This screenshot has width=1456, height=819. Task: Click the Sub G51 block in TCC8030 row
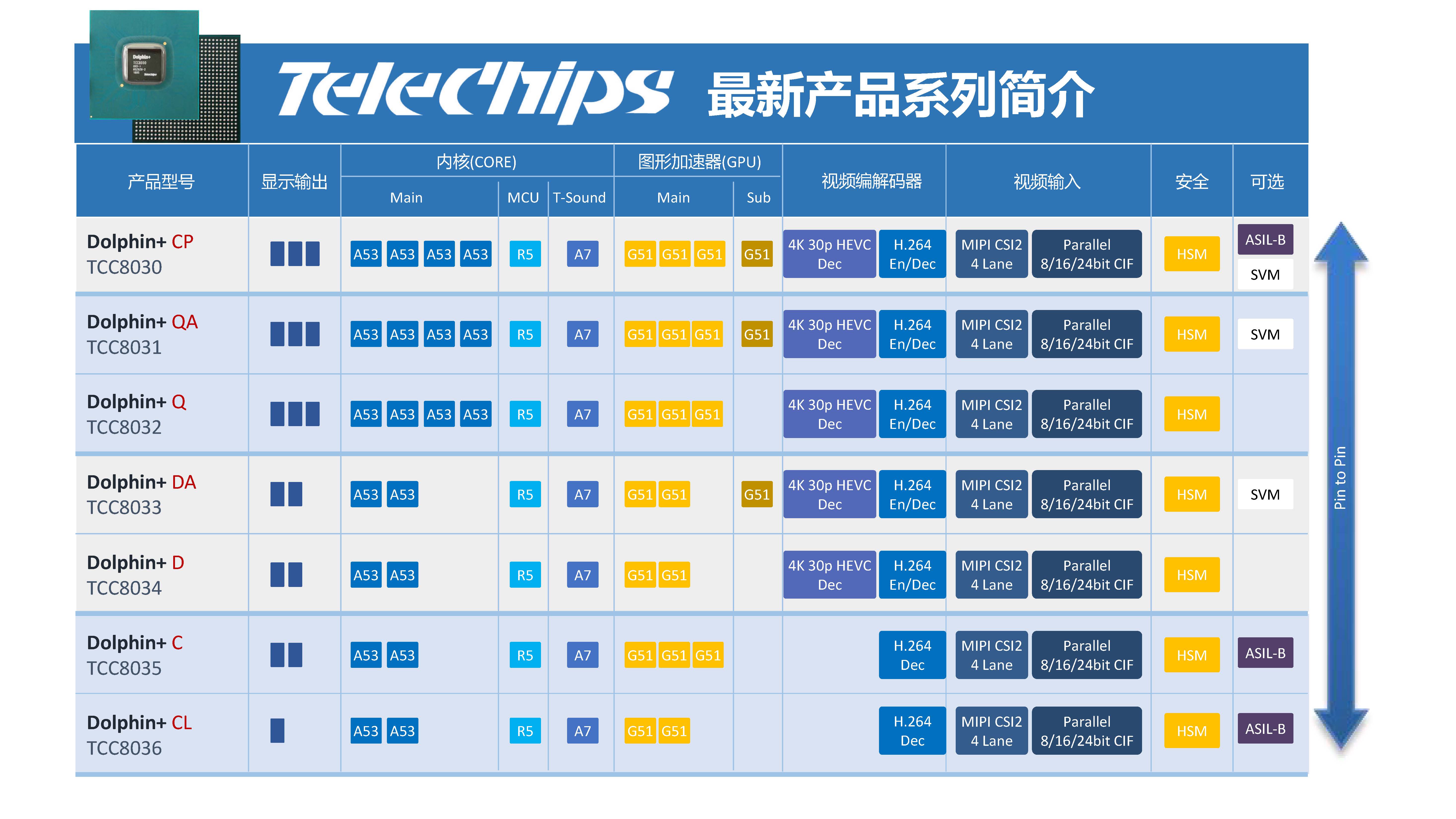click(x=757, y=254)
